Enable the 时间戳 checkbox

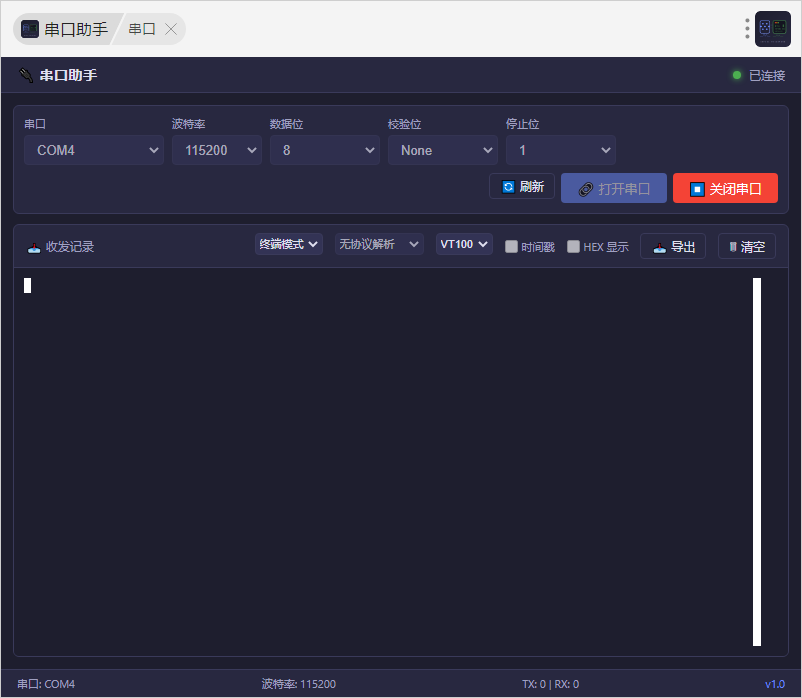511,246
